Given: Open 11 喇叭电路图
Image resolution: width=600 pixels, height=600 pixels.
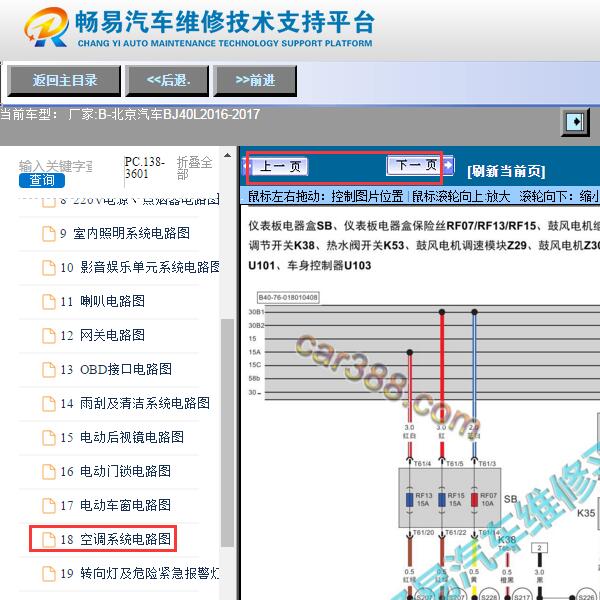Looking at the screenshot, I should pos(103,301).
